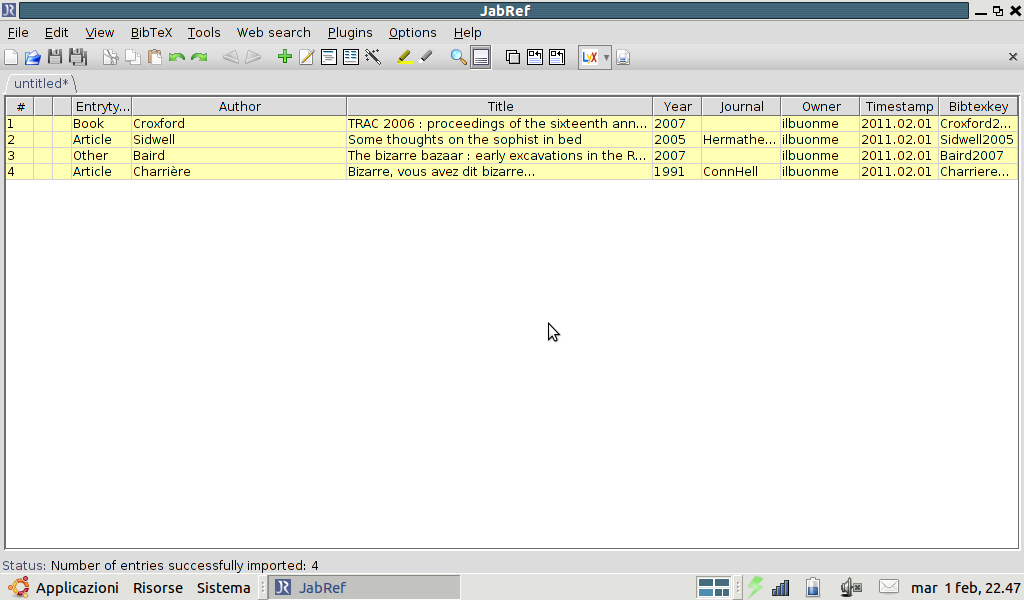
Task: Click the abbreviate journal names icon
Action: pos(535,57)
